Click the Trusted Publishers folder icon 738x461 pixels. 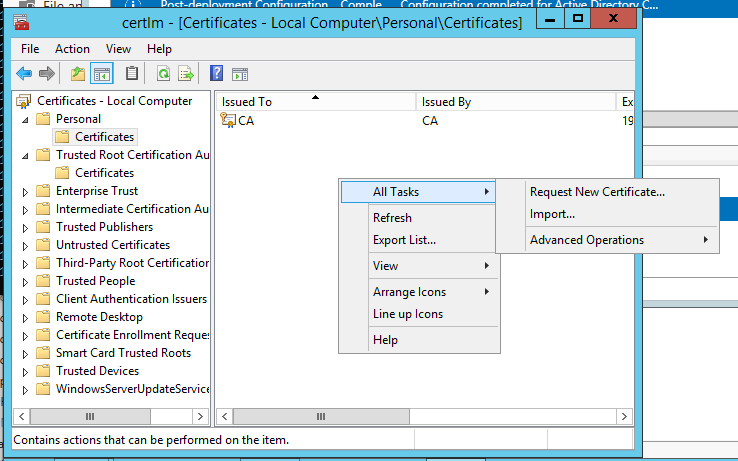click(43, 227)
